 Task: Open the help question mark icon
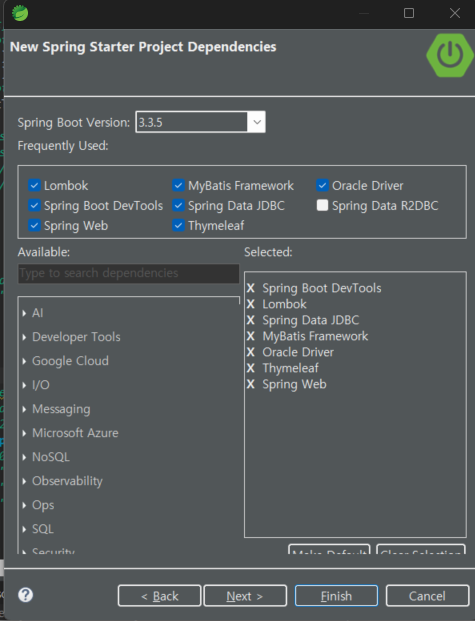[x=26, y=595]
